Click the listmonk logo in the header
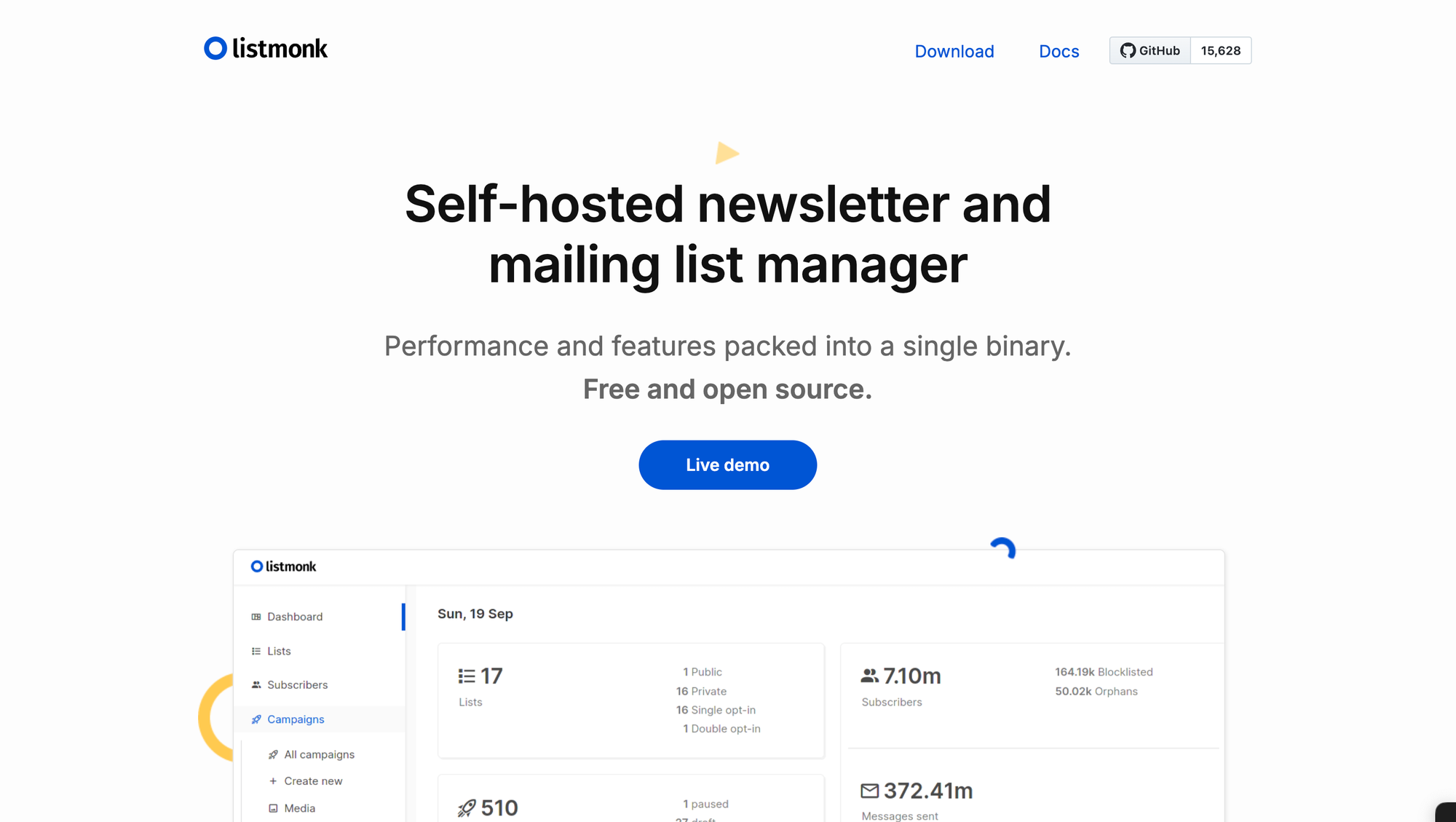This screenshot has width=1456, height=822. (x=266, y=49)
